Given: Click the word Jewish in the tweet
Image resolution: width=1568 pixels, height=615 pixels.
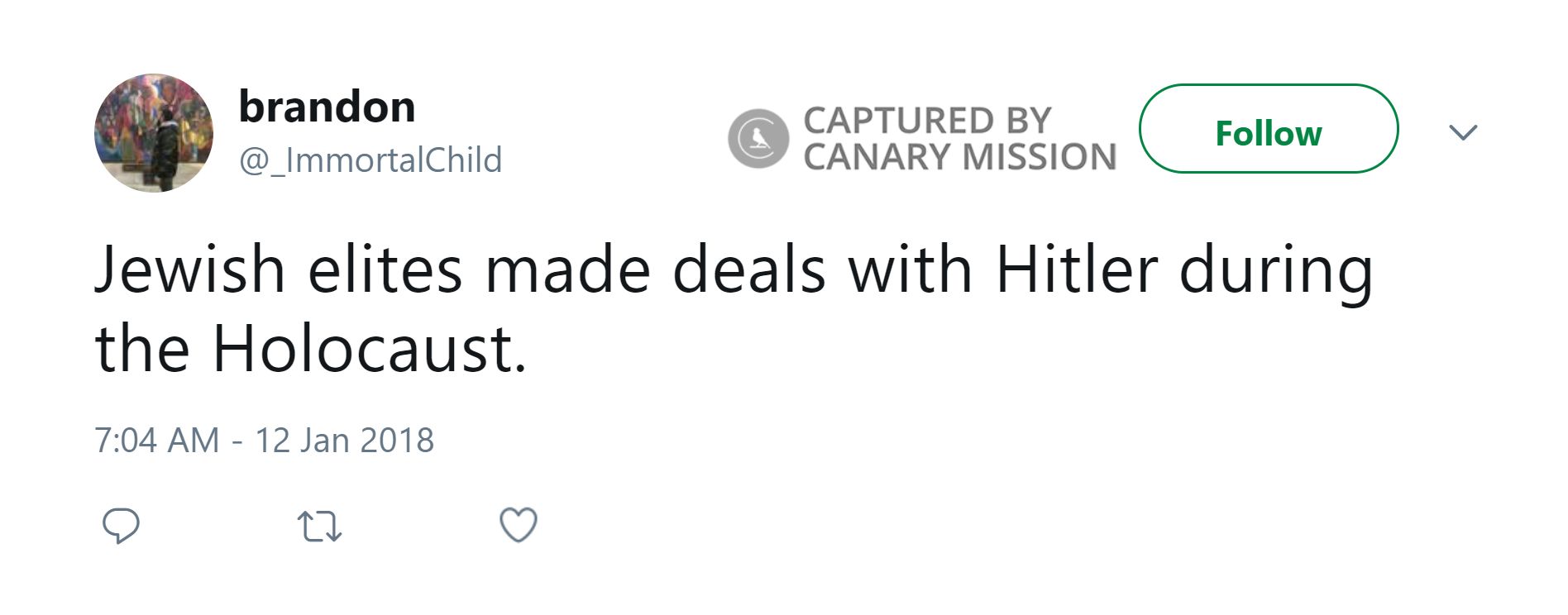Looking at the screenshot, I should (x=190, y=270).
